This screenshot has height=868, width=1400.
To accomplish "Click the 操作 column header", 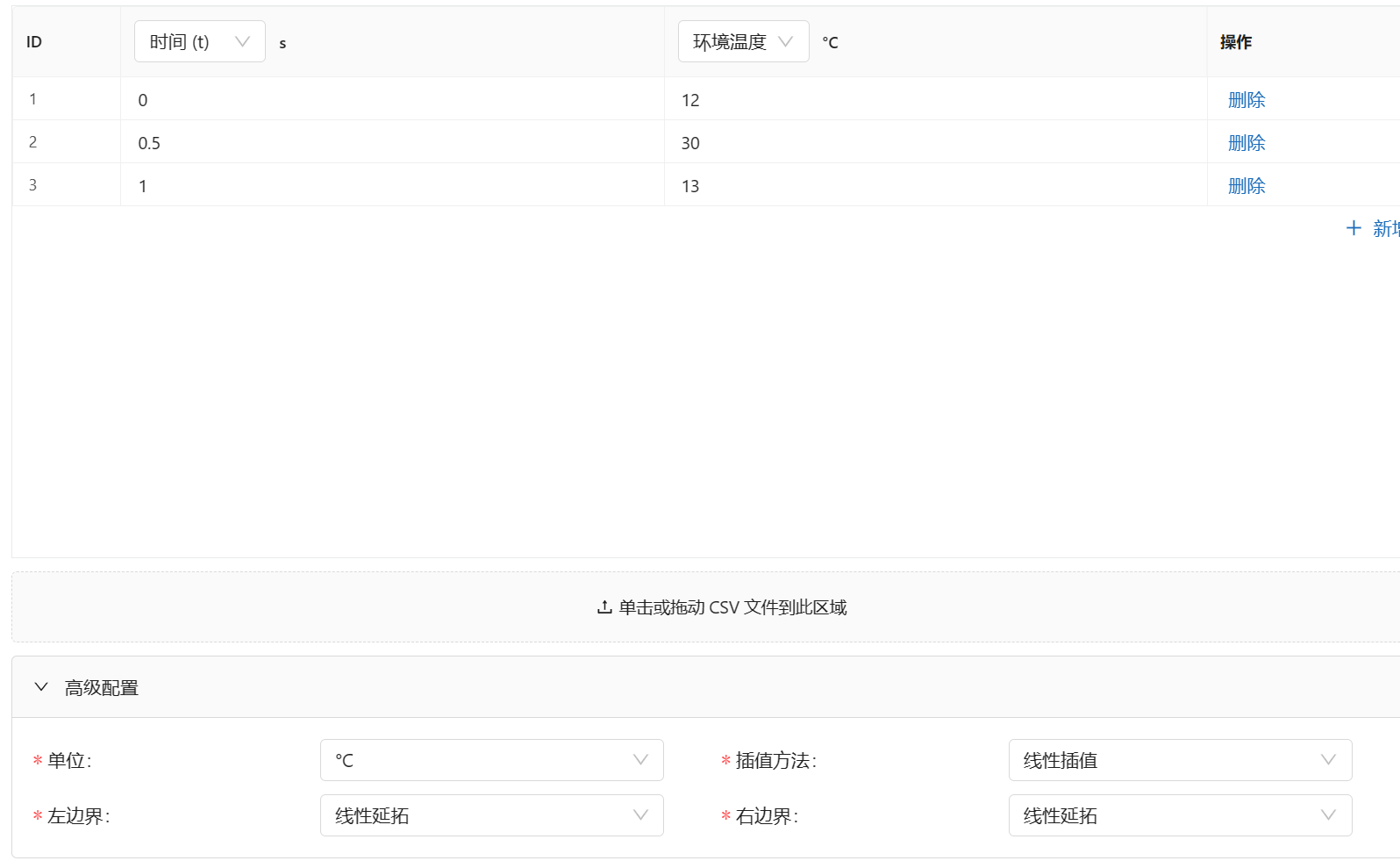I will coord(1236,42).
